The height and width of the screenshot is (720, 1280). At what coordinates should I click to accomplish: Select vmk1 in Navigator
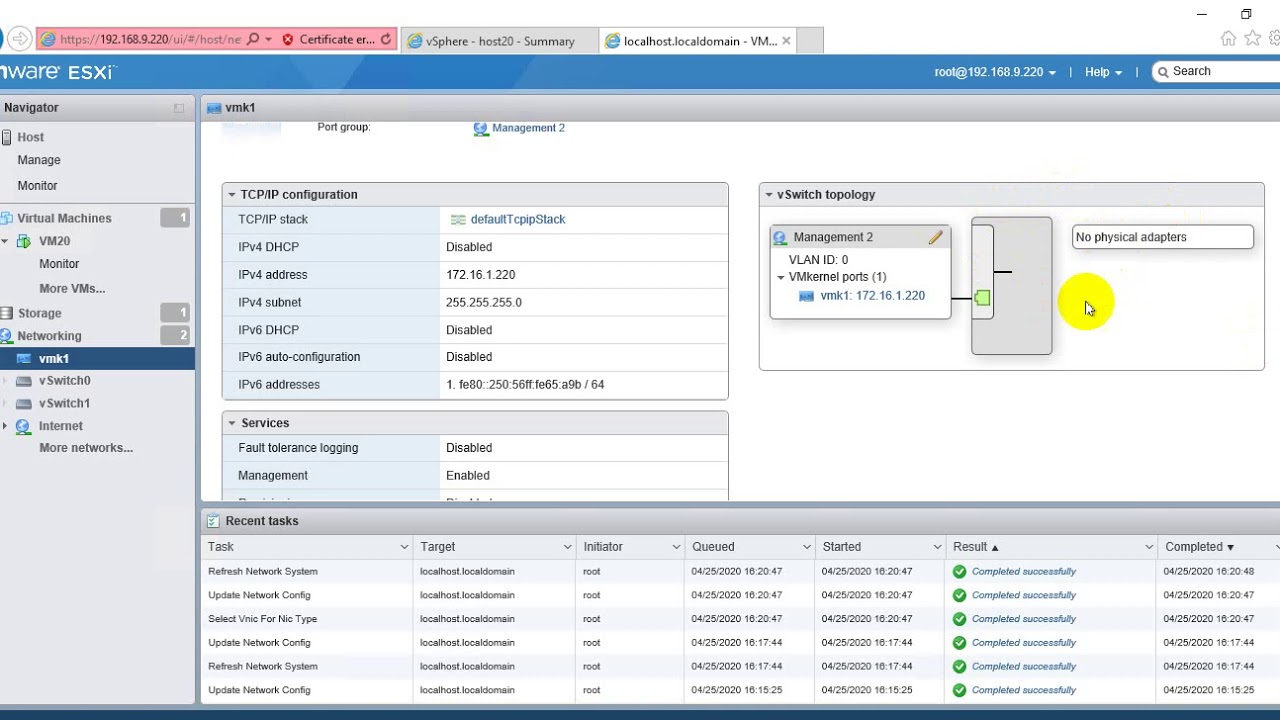click(97, 359)
